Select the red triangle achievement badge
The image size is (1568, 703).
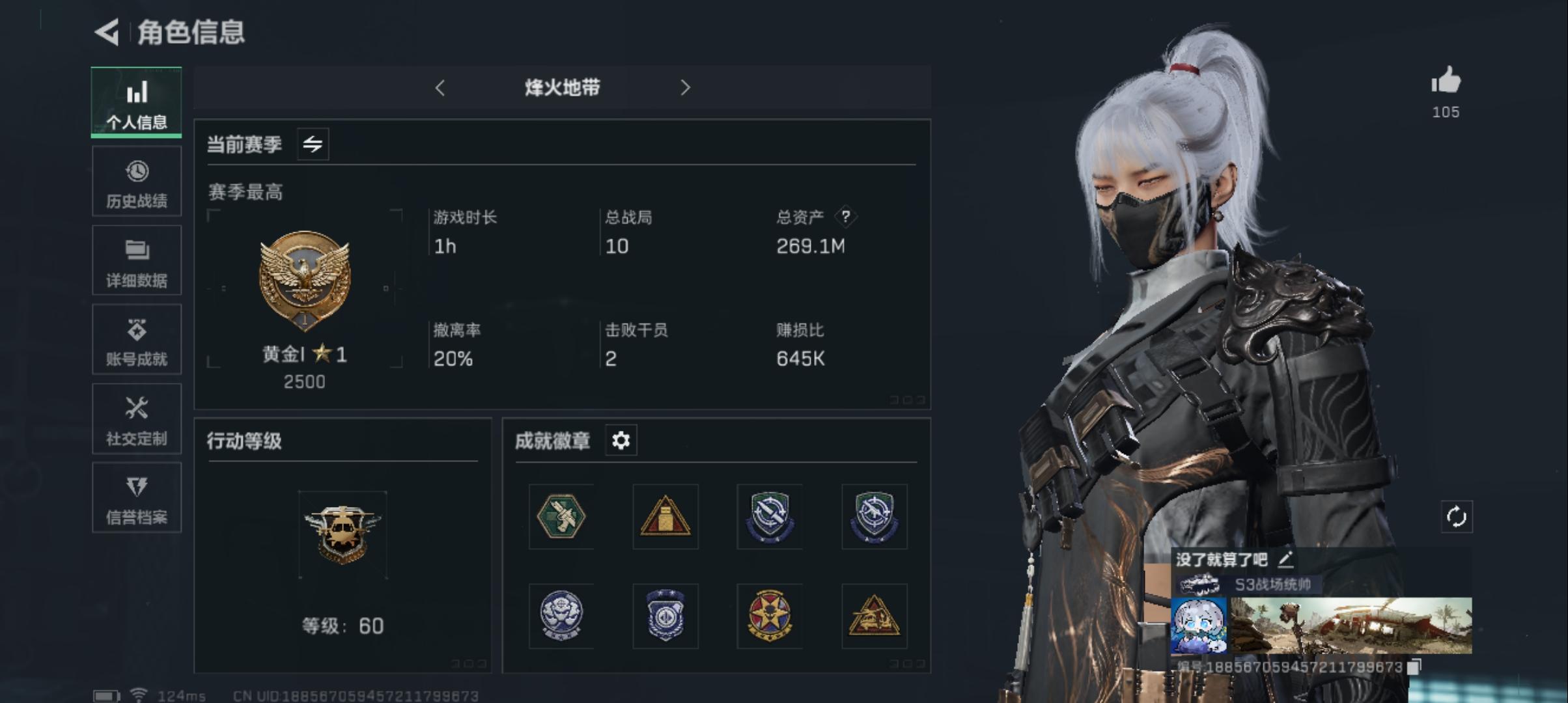pos(665,517)
